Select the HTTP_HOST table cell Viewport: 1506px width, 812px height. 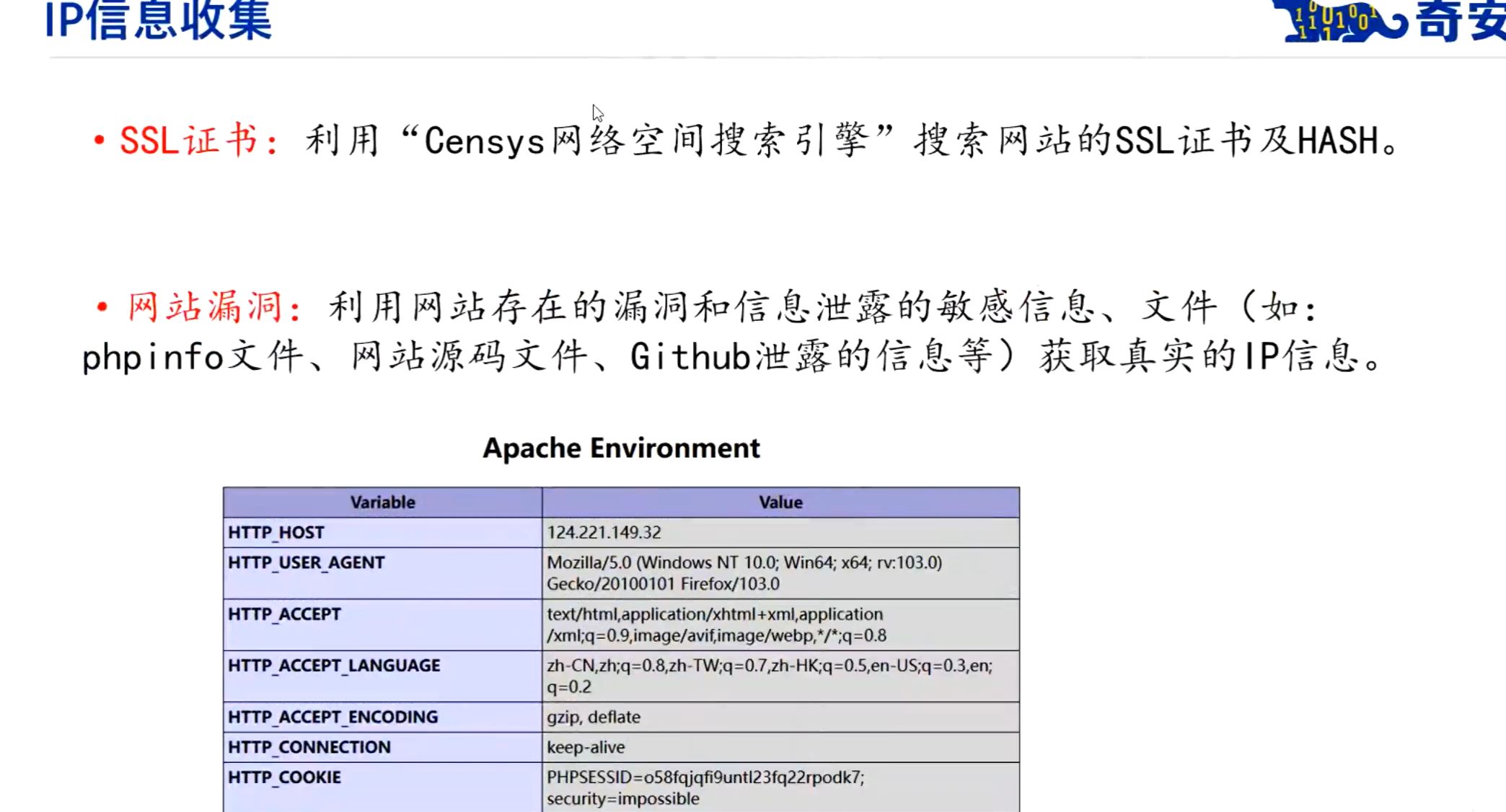point(276,532)
